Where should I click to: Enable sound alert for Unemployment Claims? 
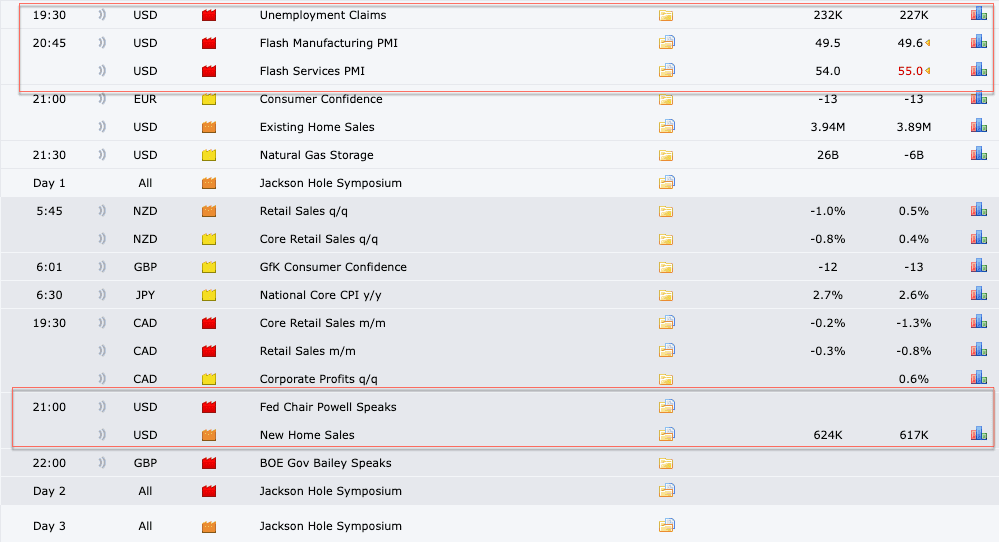[103, 15]
